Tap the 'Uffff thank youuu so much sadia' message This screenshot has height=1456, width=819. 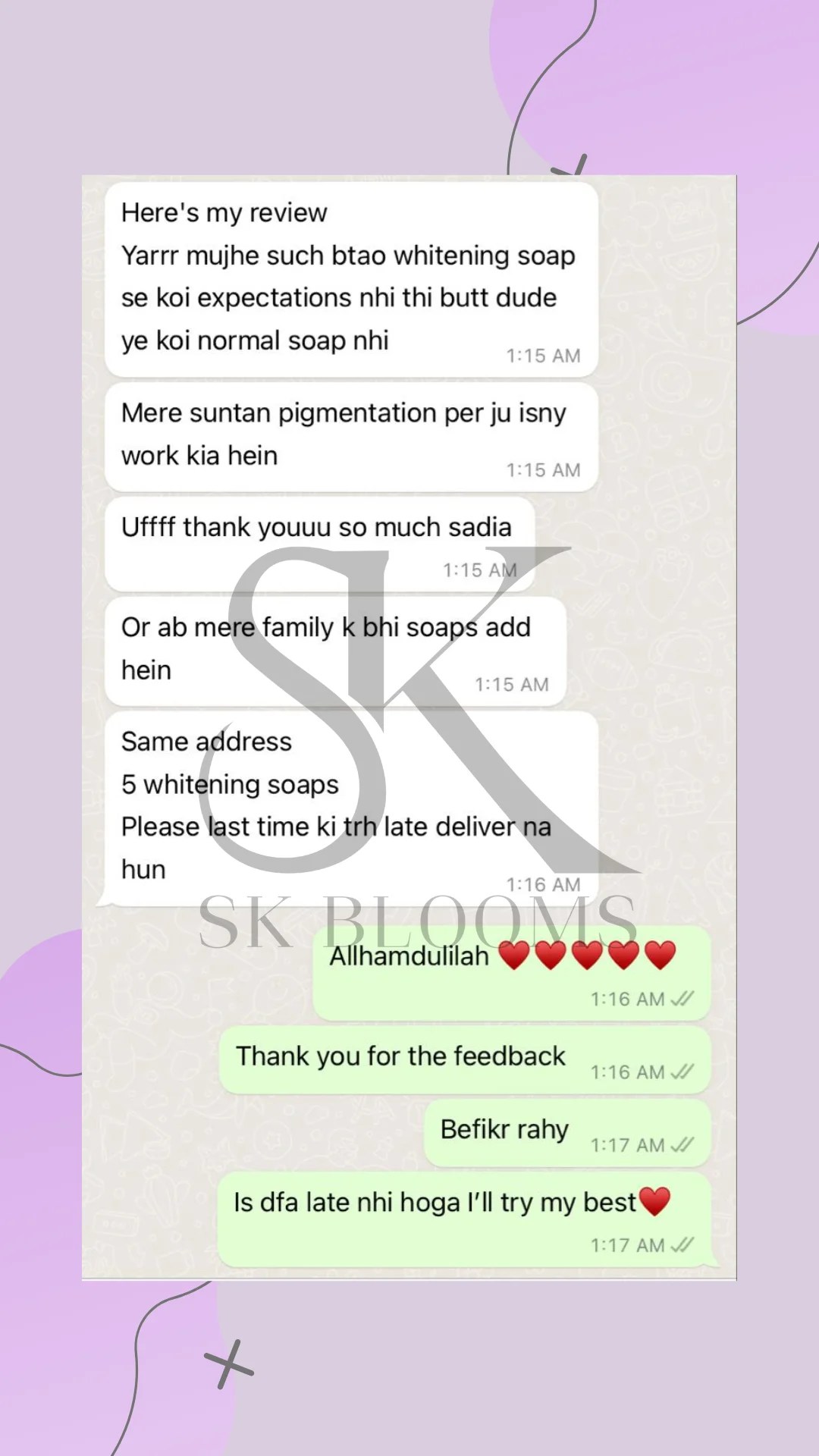coord(319,544)
